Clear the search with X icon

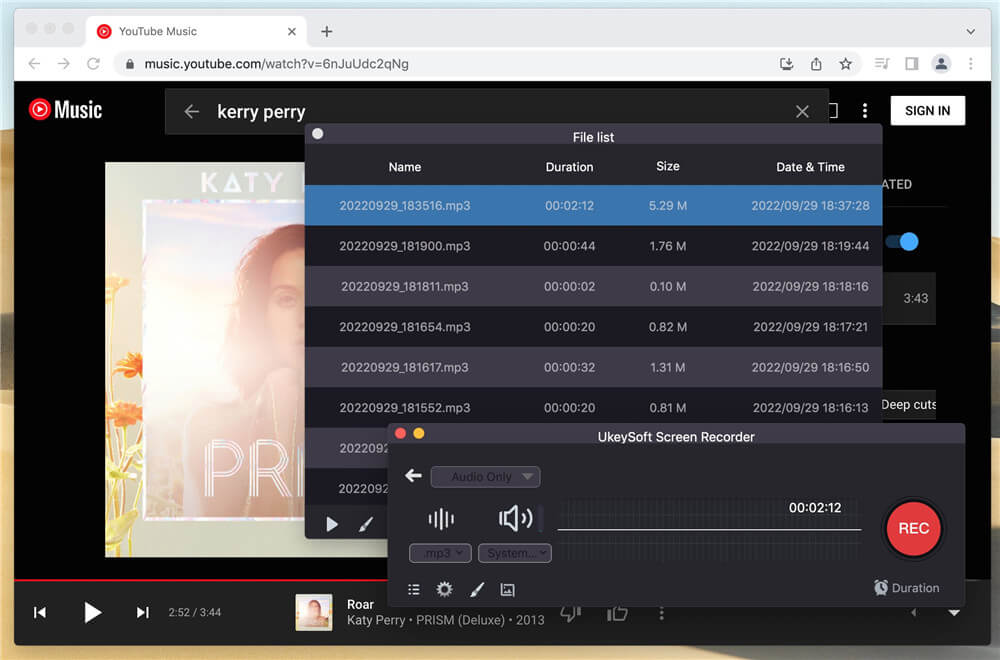[802, 112]
